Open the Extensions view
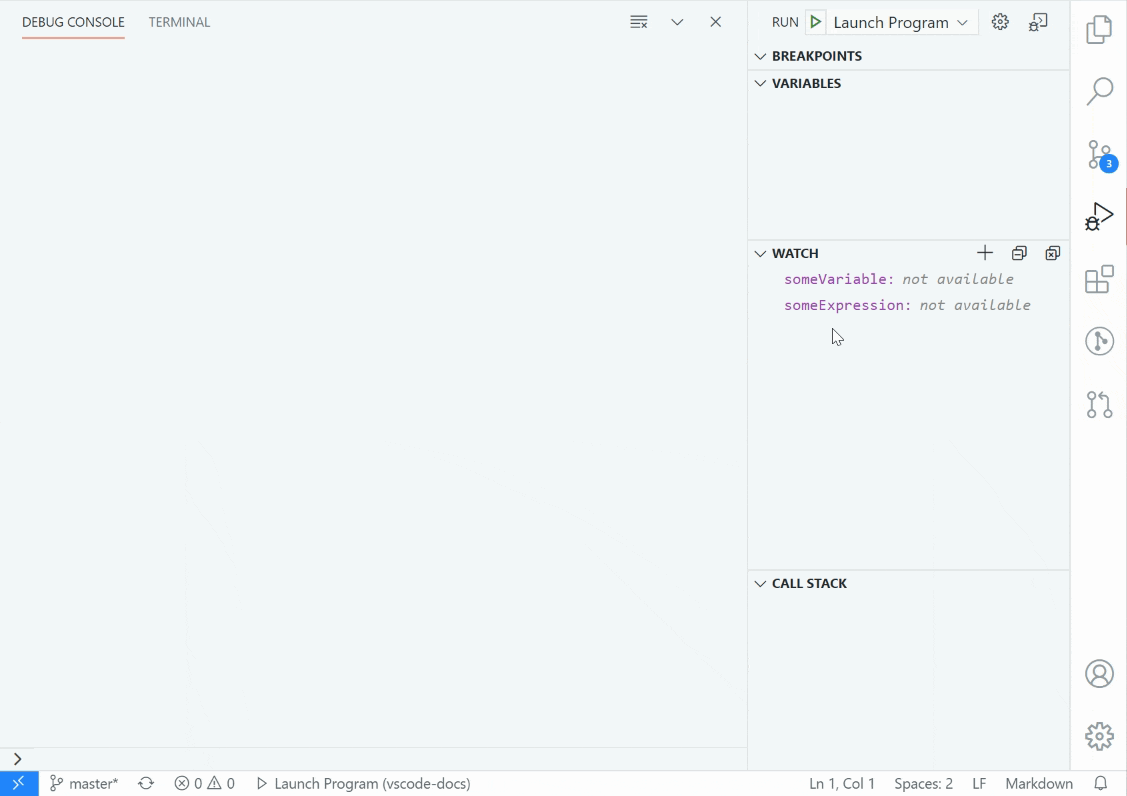The width and height of the screenshot is (1127, 796). [1099, 280]
